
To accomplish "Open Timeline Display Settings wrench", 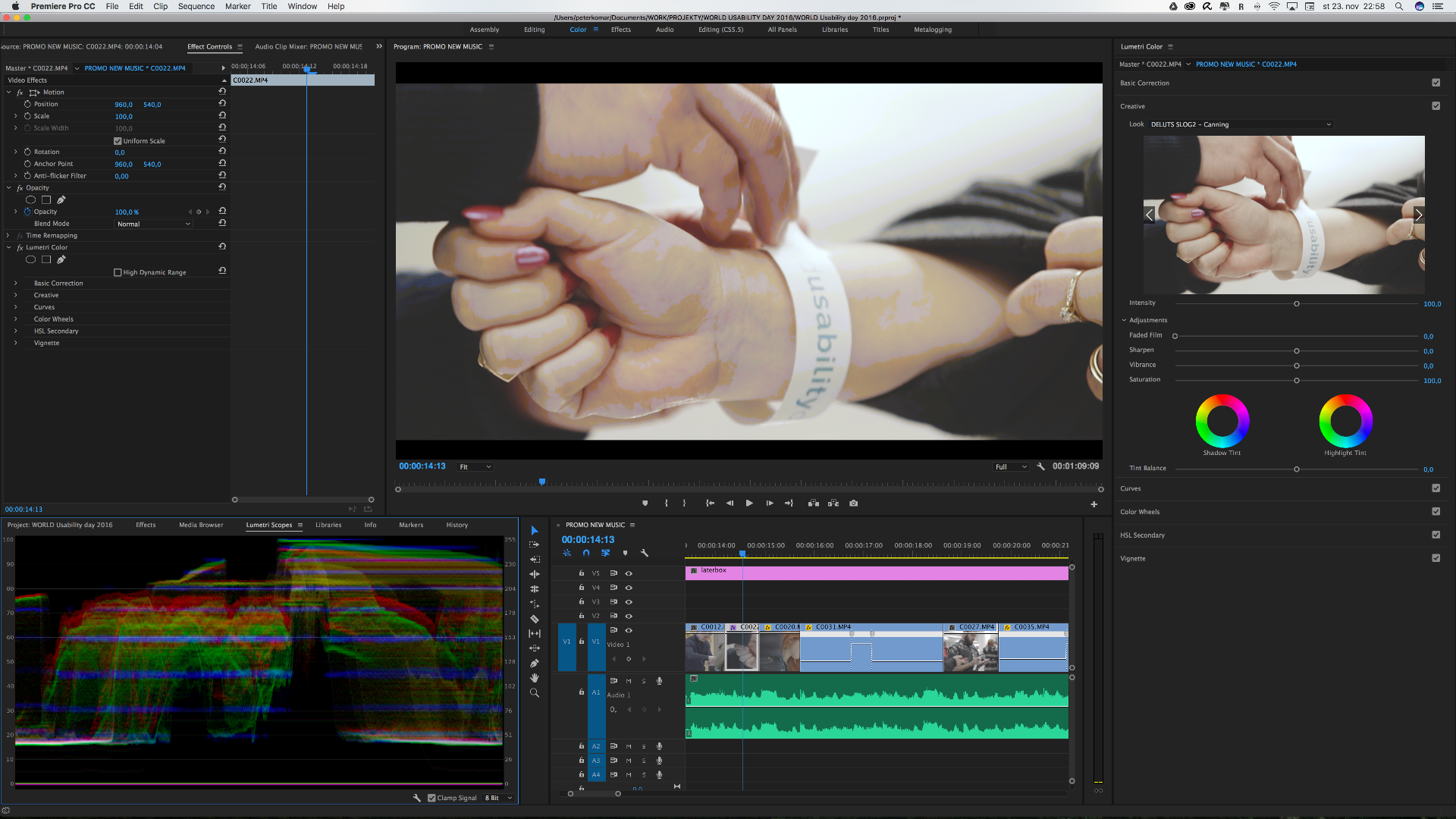I will click(x=645, y=553).
